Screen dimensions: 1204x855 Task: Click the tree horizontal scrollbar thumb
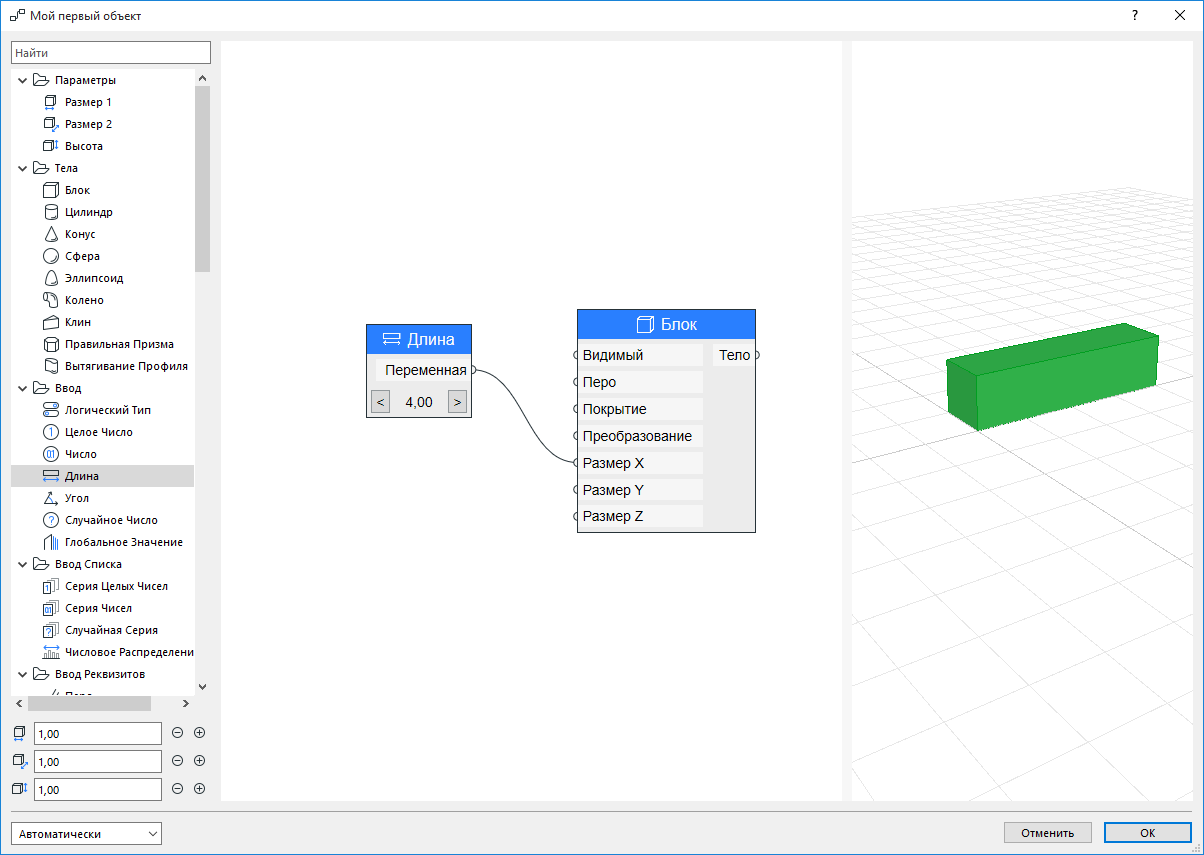[x=89, y=704]
